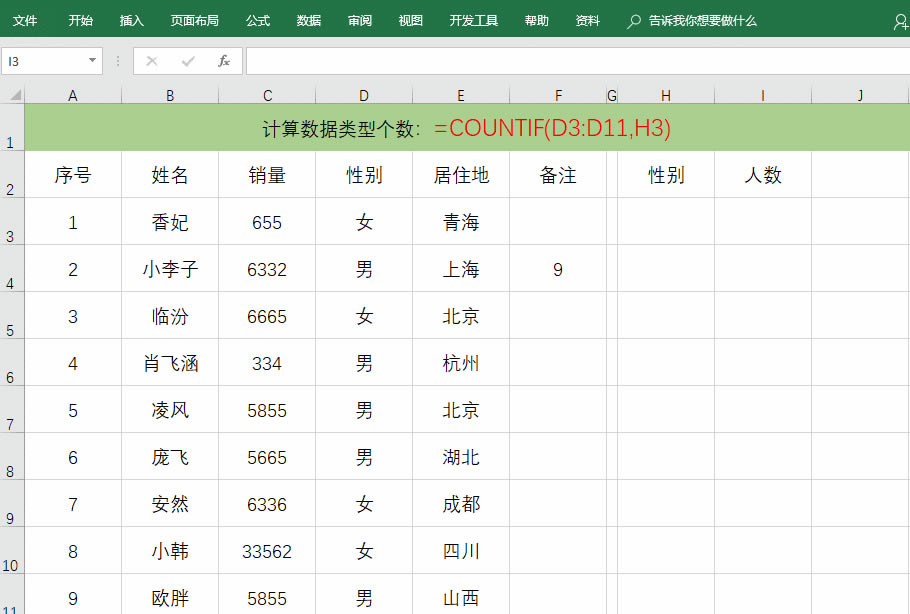Image resolution: width=910 pixels, height=614 pixels.
Task: Open the Name Box dropdown arrow
Action: (x=93, y=61)
